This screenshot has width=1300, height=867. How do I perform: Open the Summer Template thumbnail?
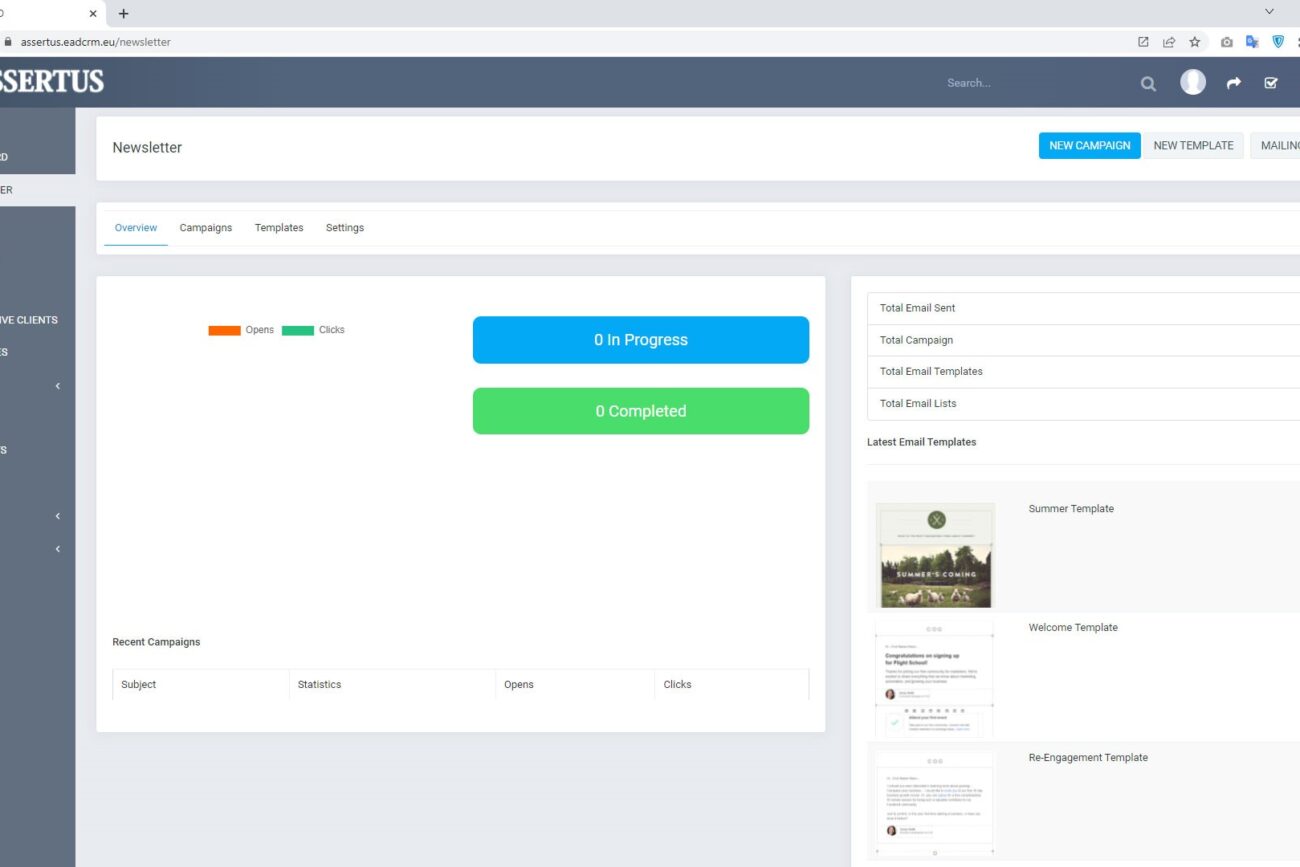(934, 555)
